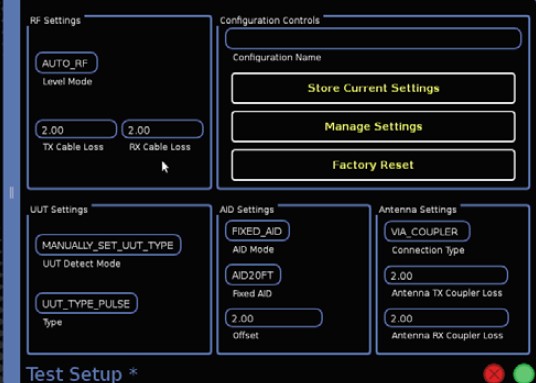Click the left sidebar grip handle
This screenshot has width=536, height=383.
click(12, 193)
